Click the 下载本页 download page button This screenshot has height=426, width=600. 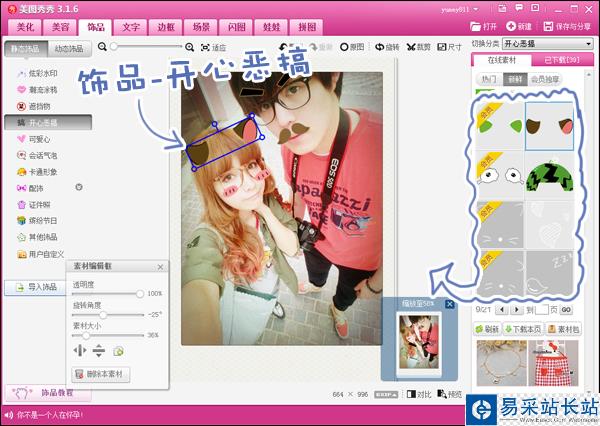click(523, 329)
